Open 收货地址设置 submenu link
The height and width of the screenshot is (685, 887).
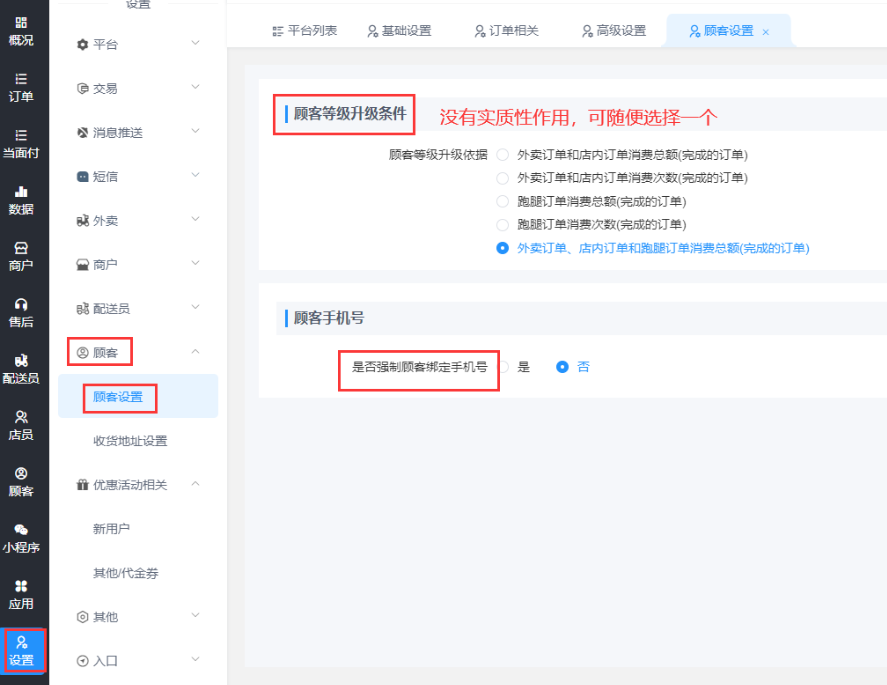coord(130,441)
